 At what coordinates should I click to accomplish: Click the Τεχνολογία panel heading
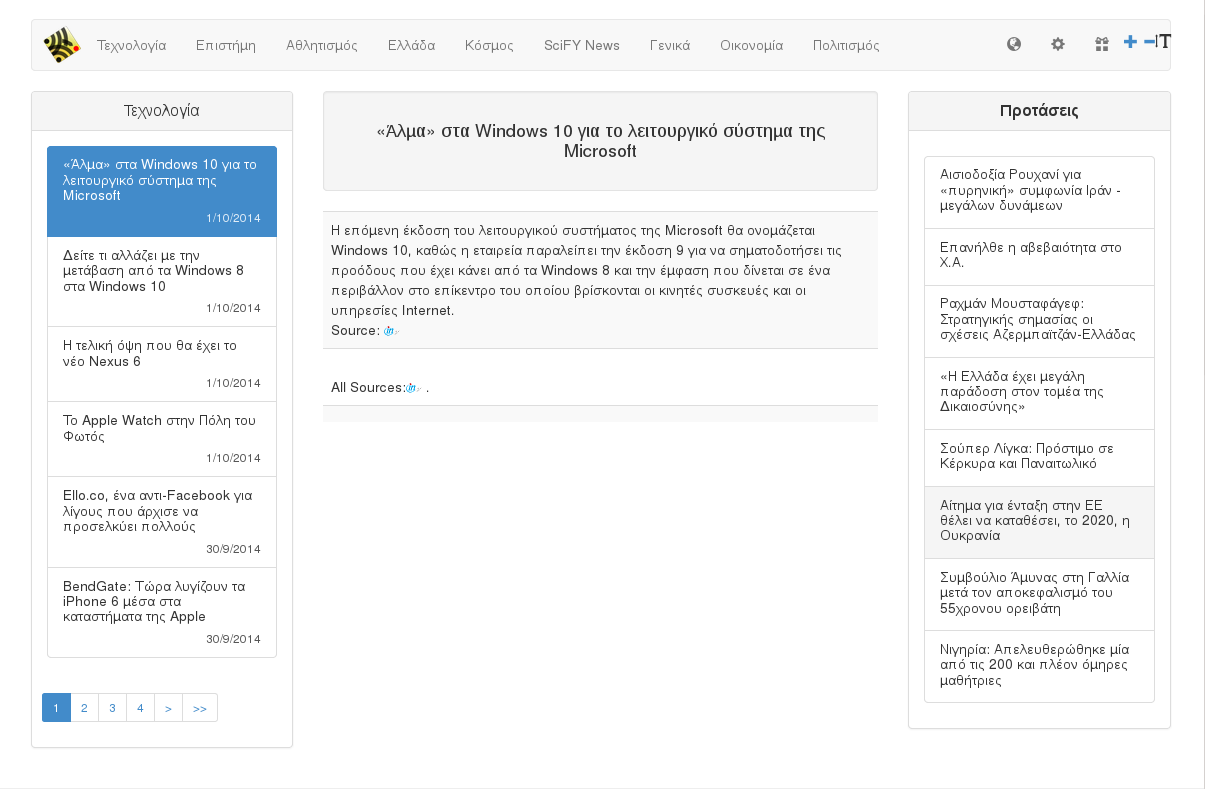pyautogui.click(x=162, y=111)
